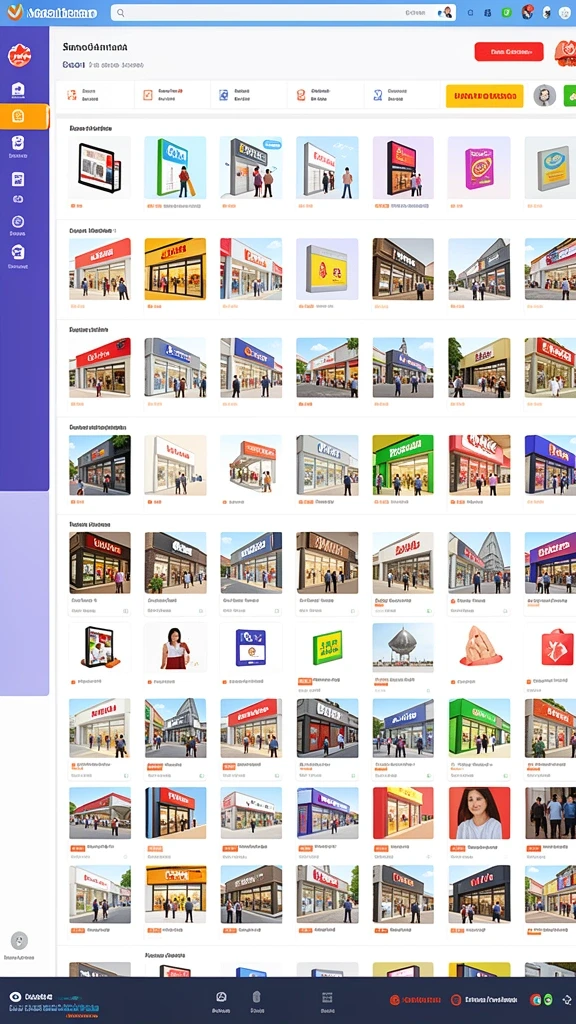Open the green storefront thumbnail in the fourth row
576x1024 pixels.
pos(403,465)
